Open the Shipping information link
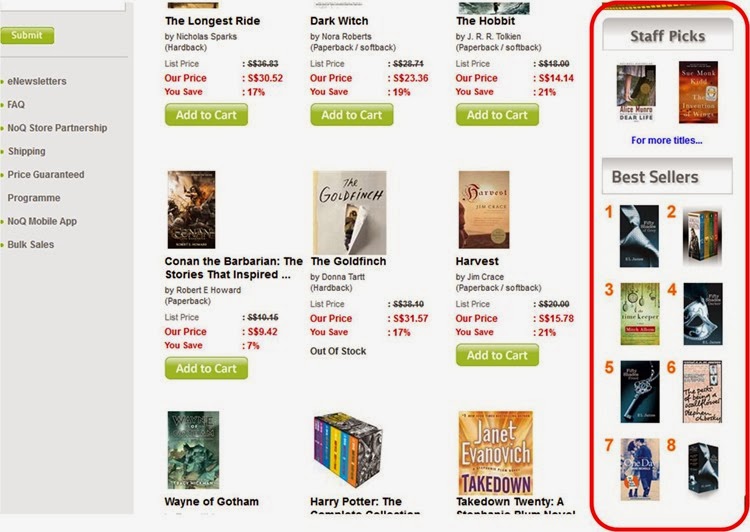750x532 pixels. coord(27,151)
